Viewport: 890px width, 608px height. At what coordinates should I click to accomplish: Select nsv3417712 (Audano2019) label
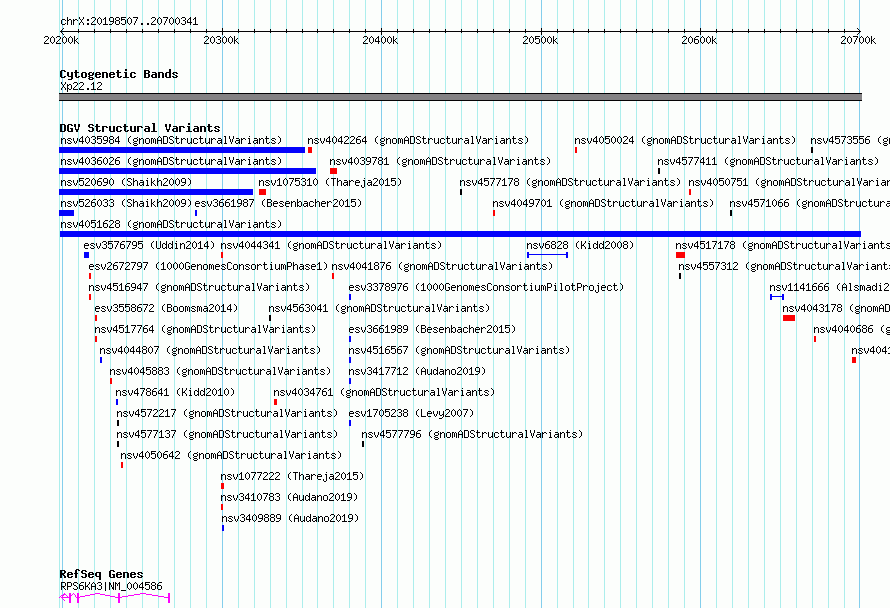(x=417, y=371)
